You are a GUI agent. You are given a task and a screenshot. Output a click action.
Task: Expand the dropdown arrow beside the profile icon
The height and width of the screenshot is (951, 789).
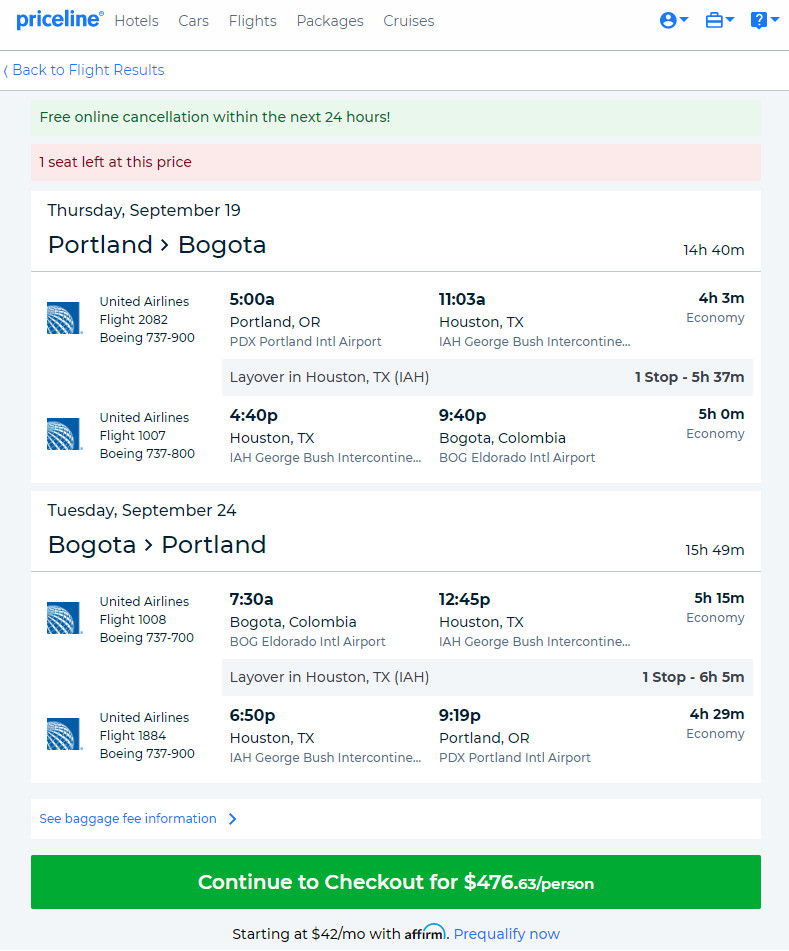[684, 19]
